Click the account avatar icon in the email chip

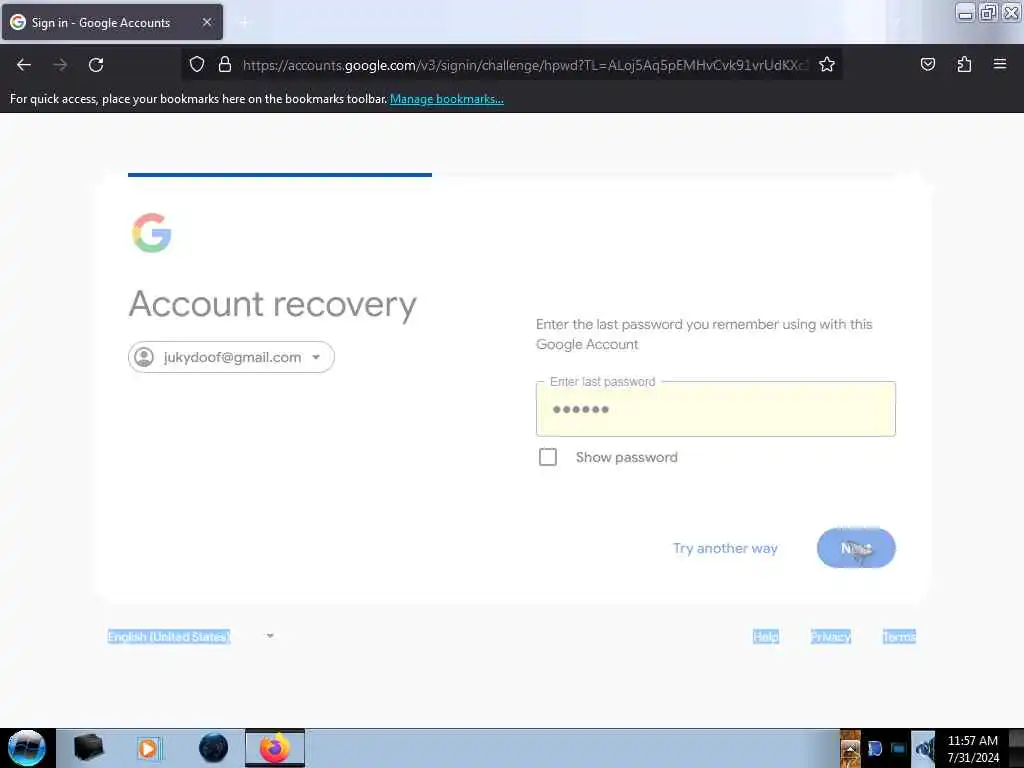pos(144,357)
